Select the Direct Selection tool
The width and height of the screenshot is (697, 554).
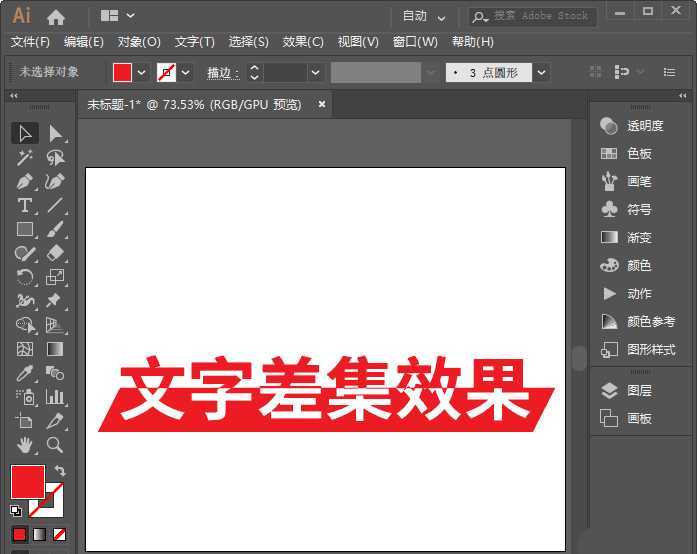(55, 133)
